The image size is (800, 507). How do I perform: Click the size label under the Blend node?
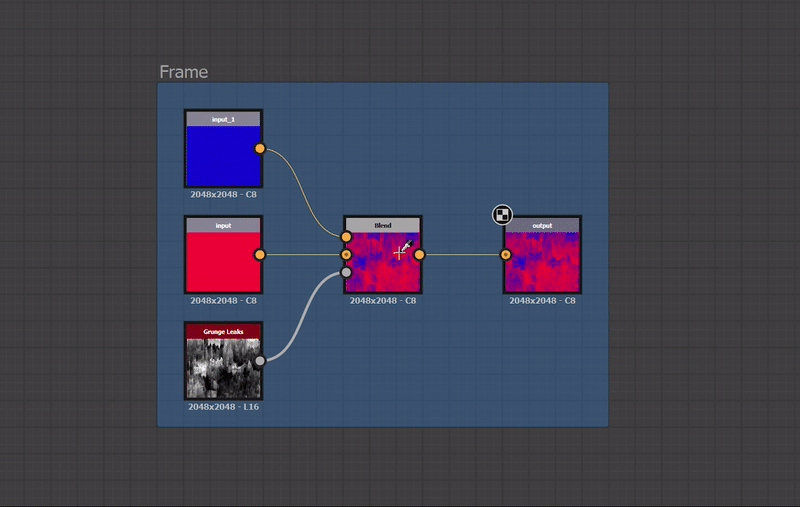[x=383, y=300]
